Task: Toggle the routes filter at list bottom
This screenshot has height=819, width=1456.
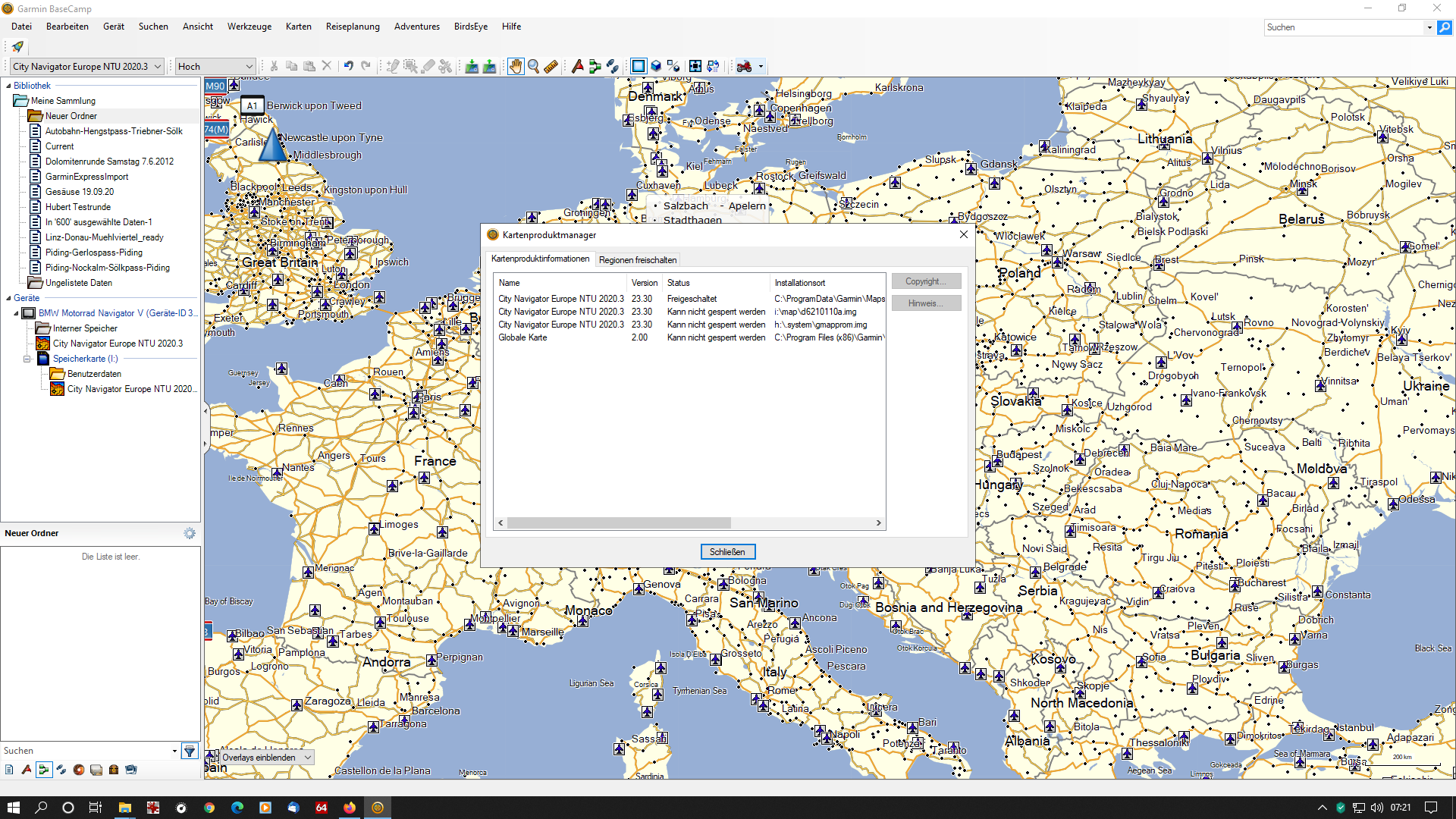Action: coord(44,770)
